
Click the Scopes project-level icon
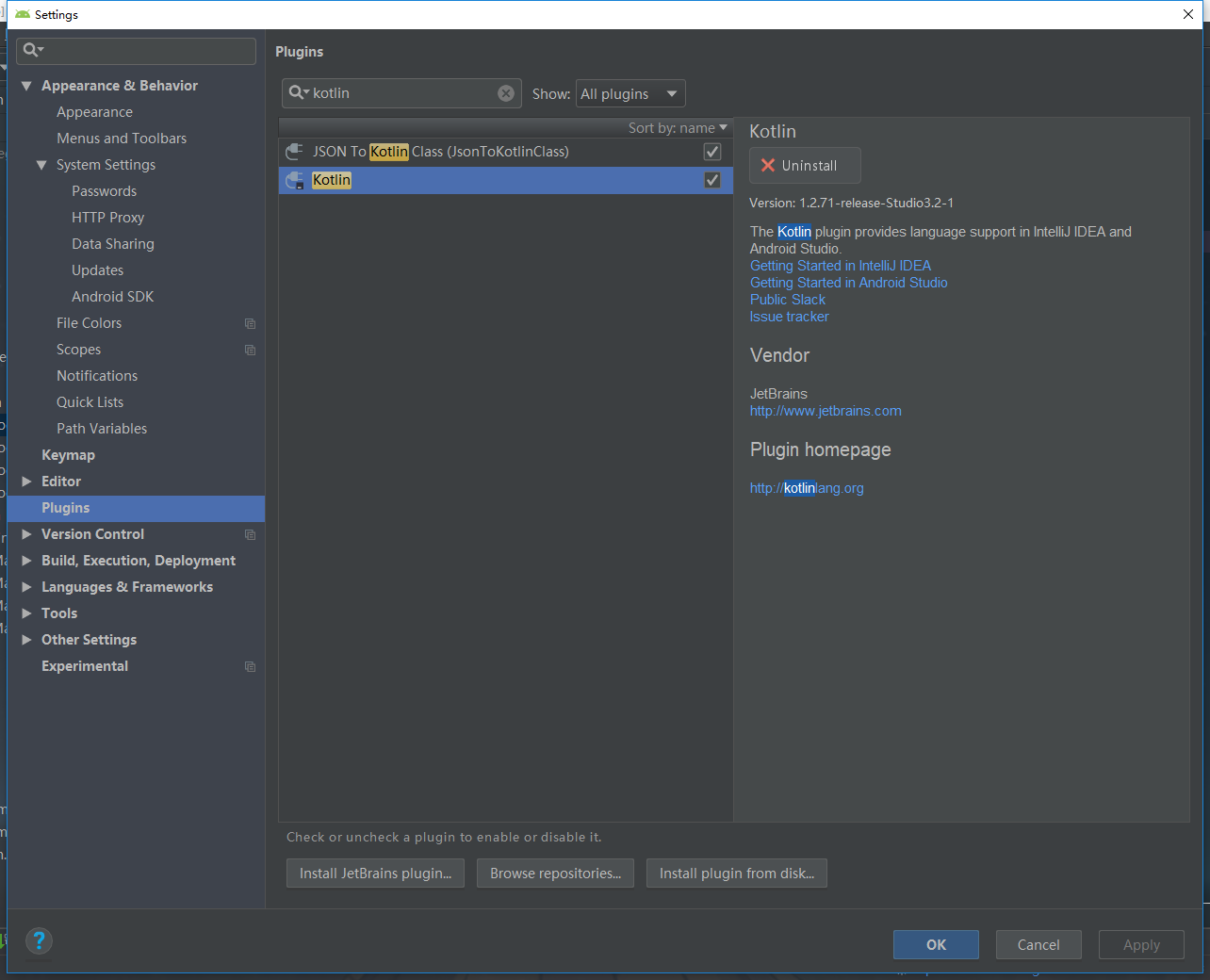(x=250, y=350)
